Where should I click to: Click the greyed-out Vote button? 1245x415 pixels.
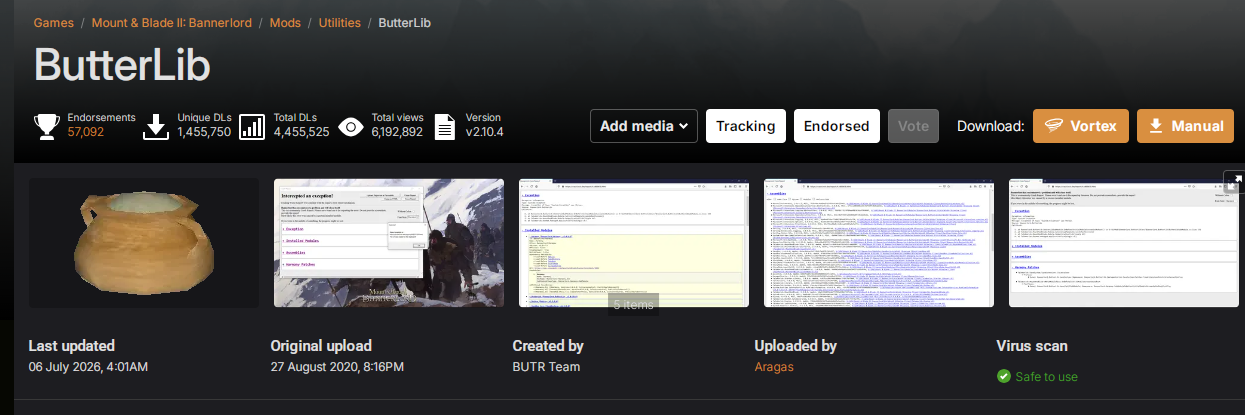[913, 126]
